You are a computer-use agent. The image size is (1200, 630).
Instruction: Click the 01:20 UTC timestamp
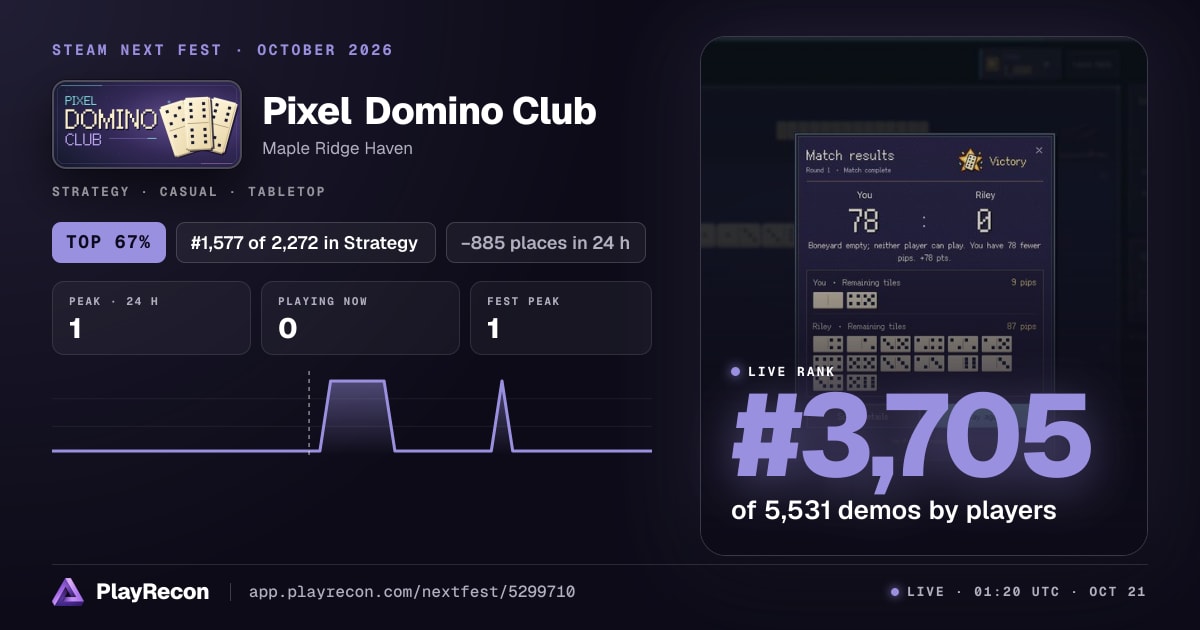coord(1017,592)
